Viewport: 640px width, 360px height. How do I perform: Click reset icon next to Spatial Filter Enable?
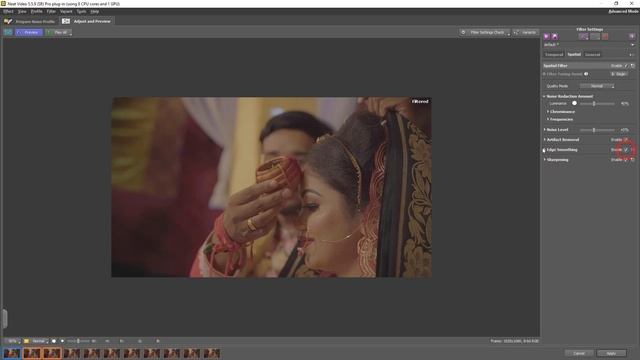(633, 66)
